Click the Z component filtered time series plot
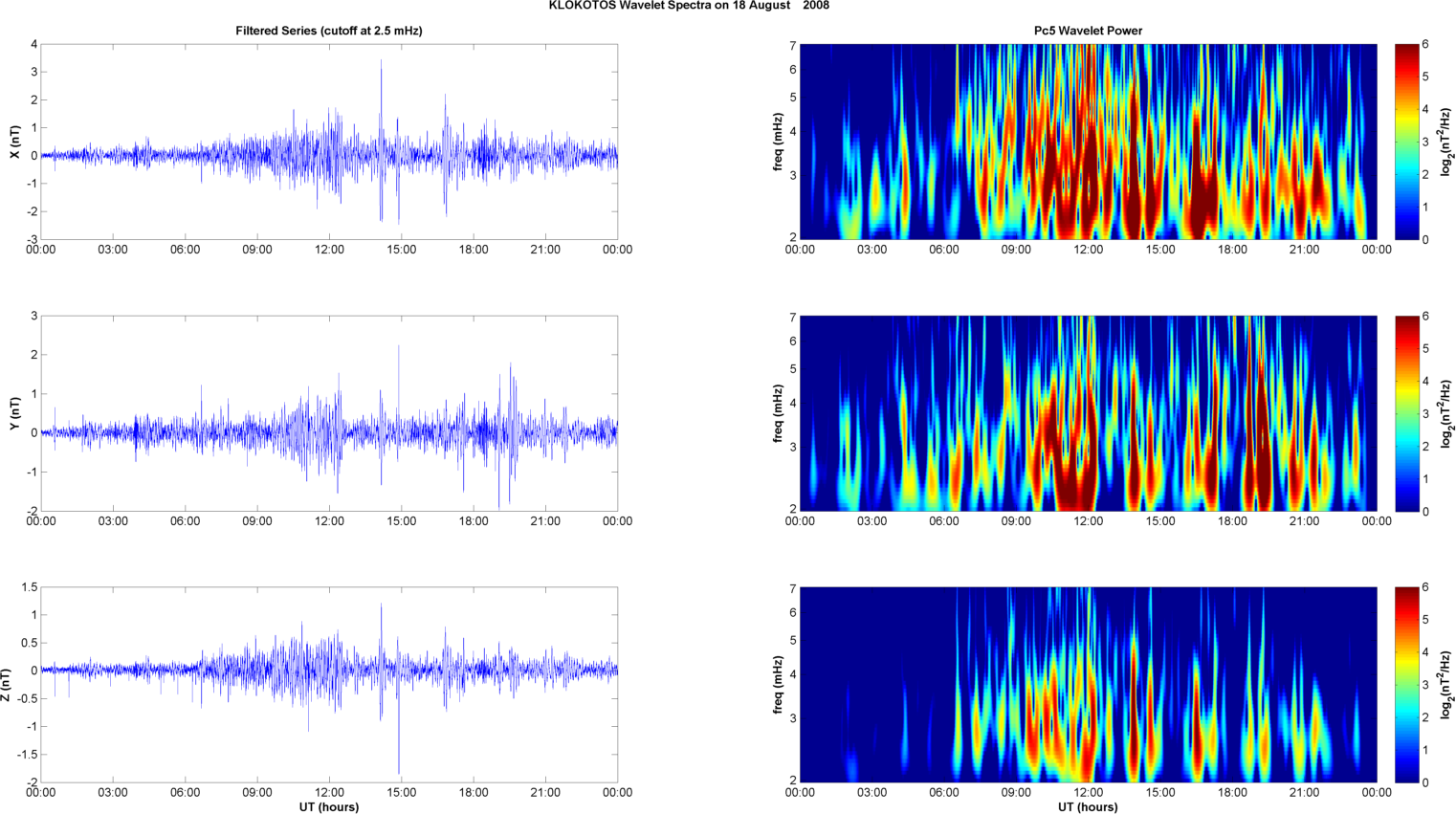The image size is (1456, 814). click(329, 685)
